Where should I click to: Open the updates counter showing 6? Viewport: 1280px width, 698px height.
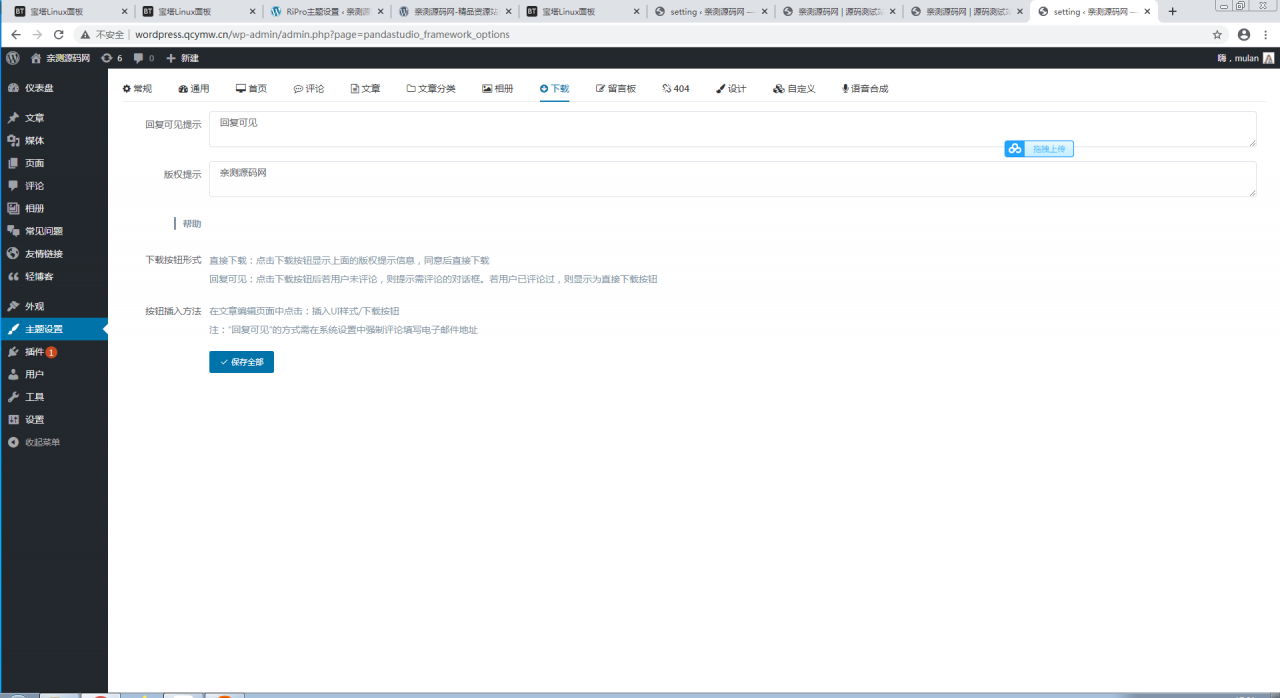(x=111, y=58)
